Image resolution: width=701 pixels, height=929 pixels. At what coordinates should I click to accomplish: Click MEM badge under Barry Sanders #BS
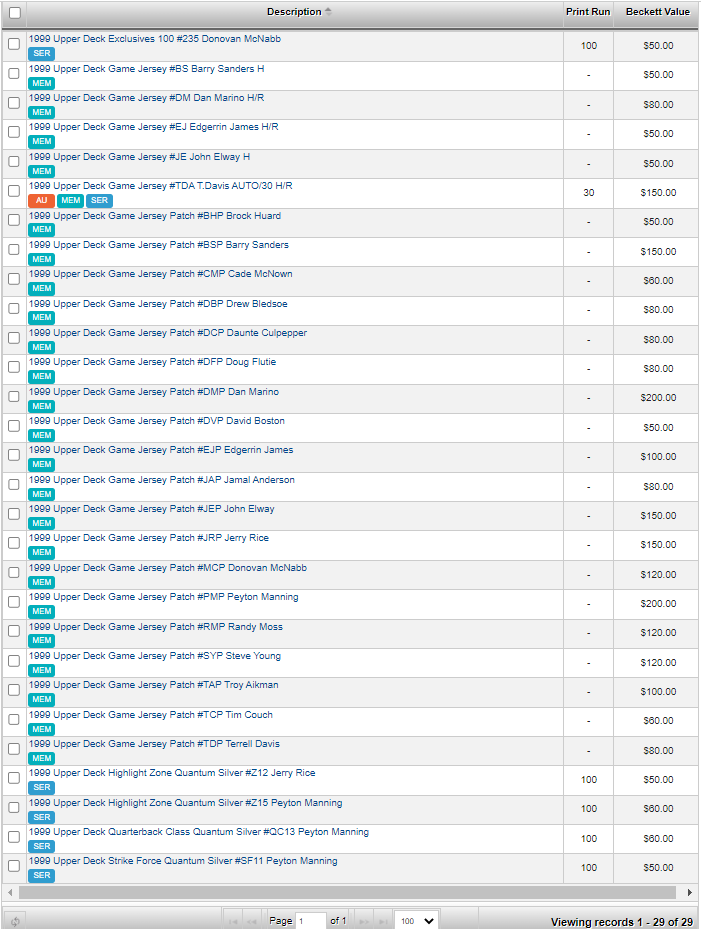(x=41, y=83)
